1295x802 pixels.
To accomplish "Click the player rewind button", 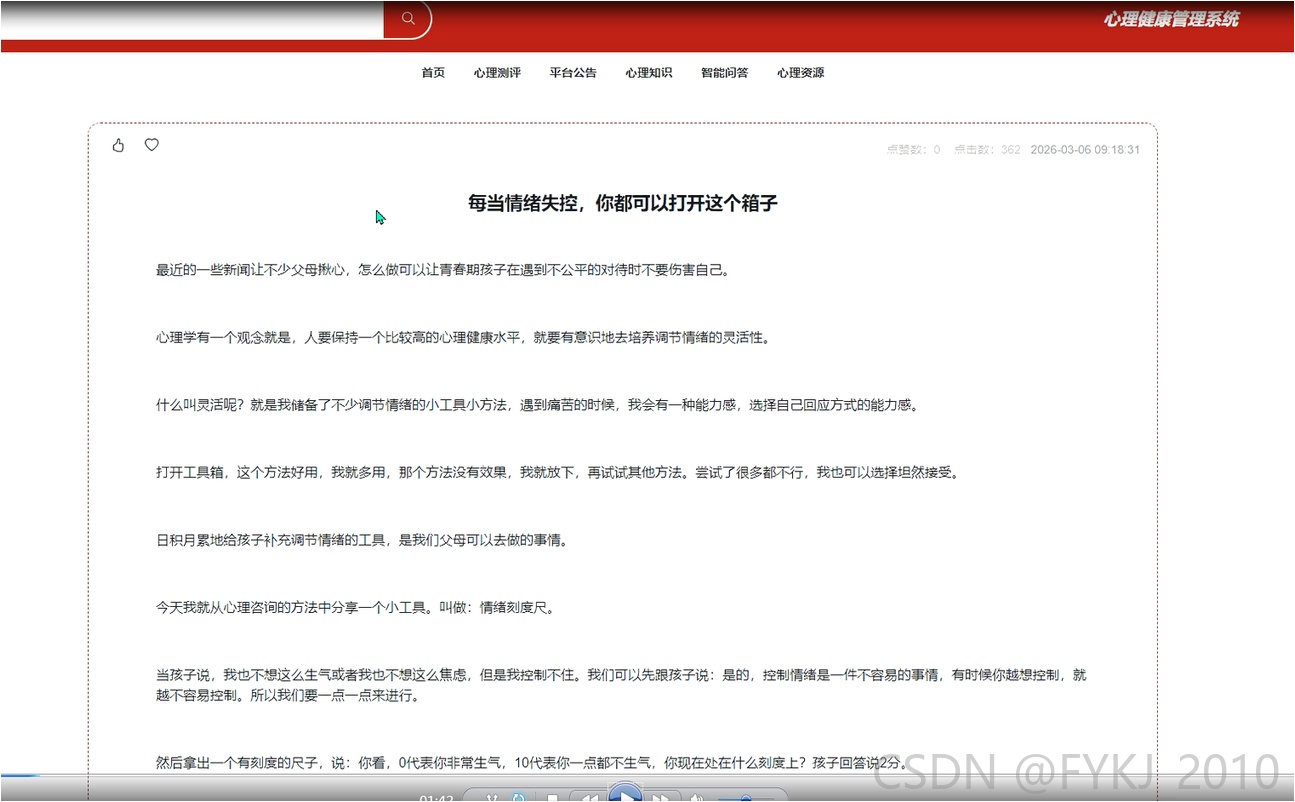I will pyautogui.click(x=590, y=798).
